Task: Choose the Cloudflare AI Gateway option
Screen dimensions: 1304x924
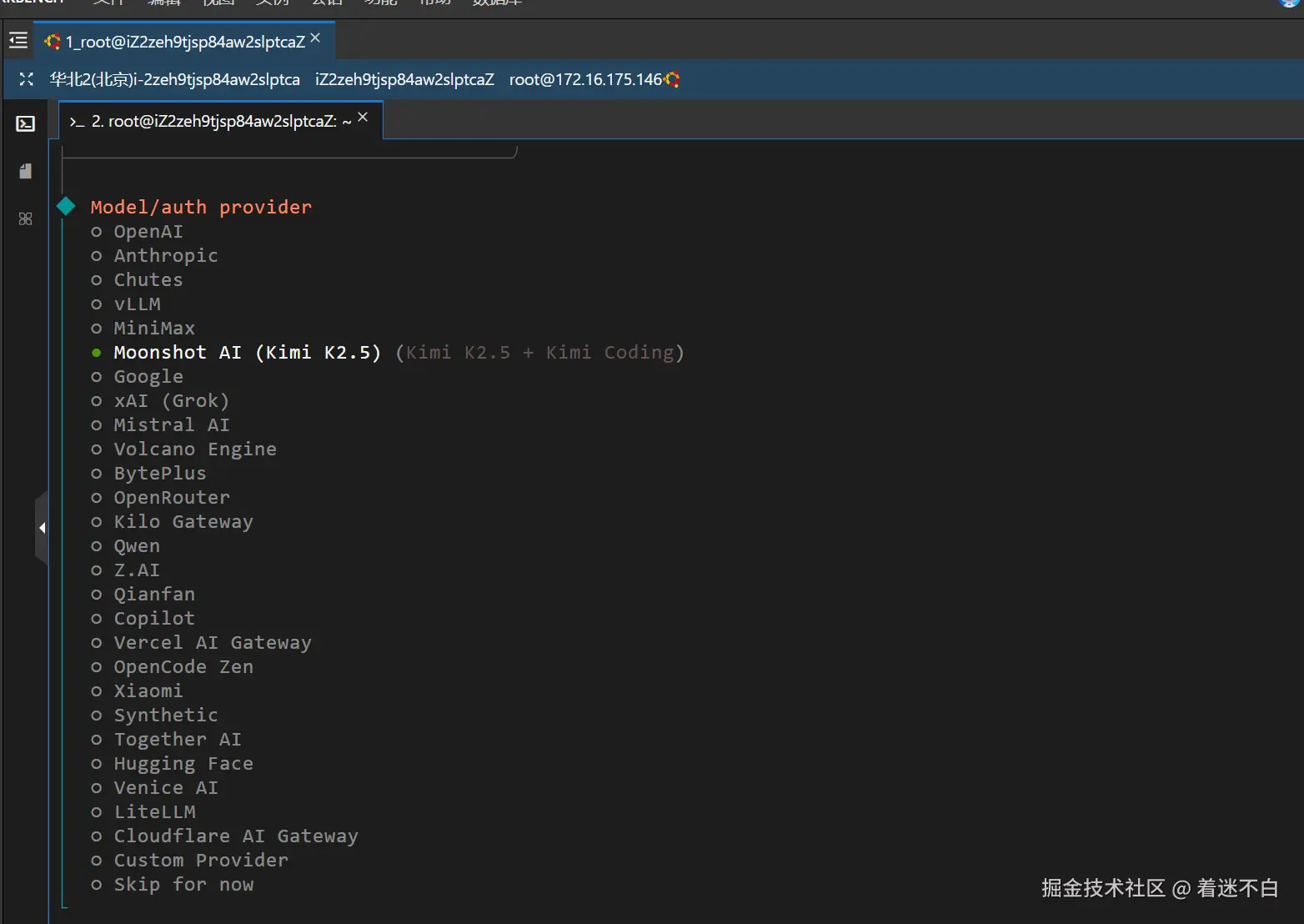Action: [x=224, y=836]
